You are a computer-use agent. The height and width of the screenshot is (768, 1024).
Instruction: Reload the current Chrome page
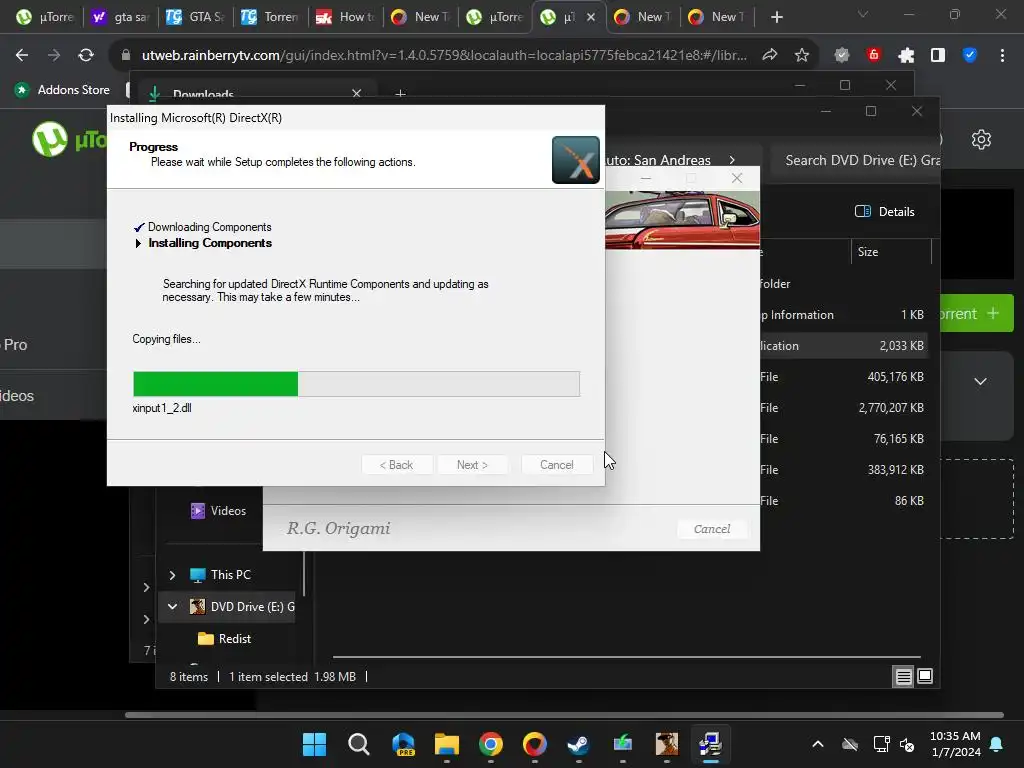[86, 56]
